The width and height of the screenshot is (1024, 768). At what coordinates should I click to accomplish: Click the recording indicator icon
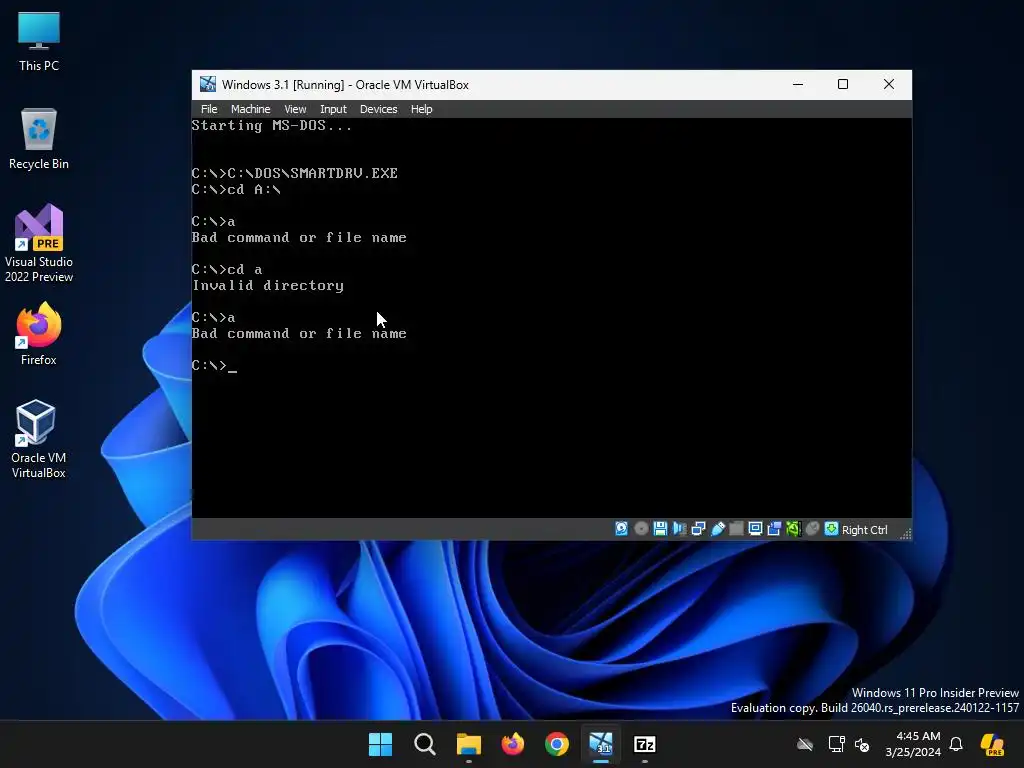775,529
